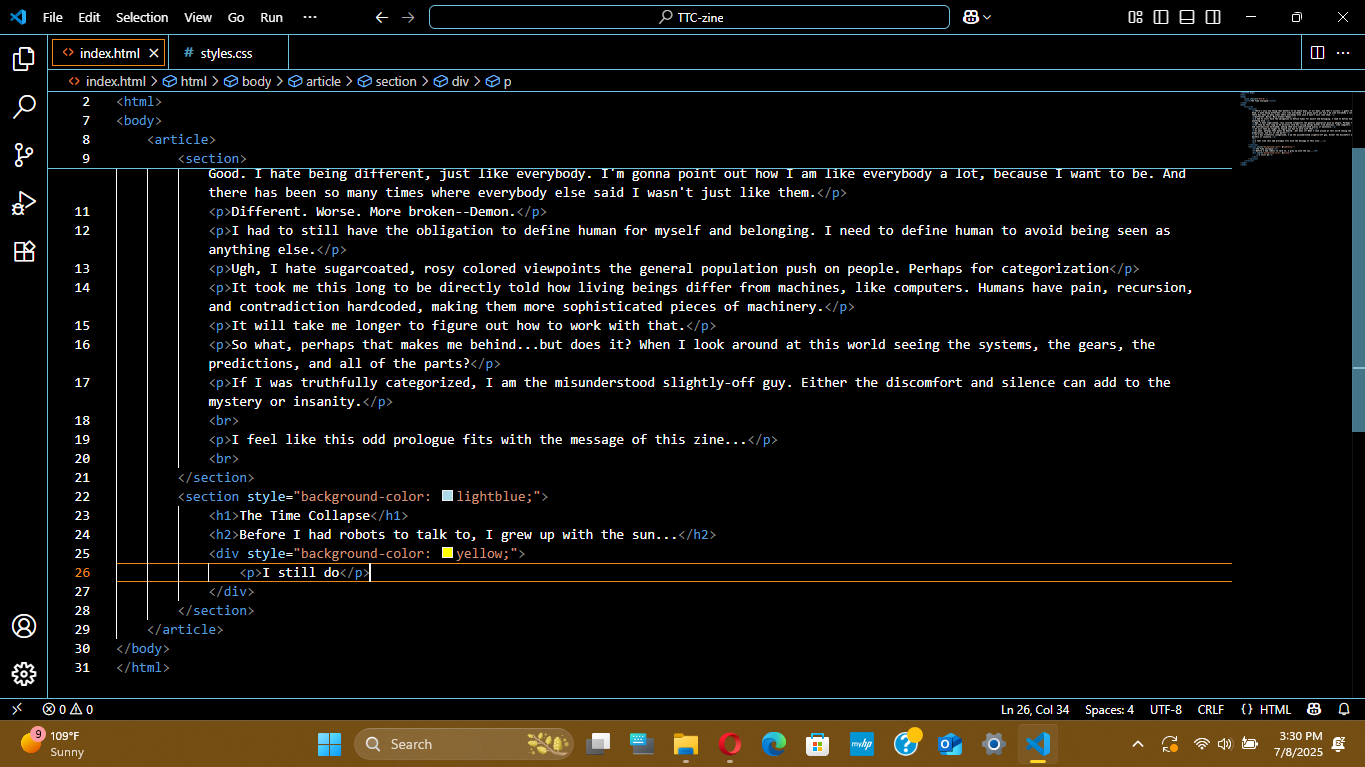The image size is (1365, 767).
Task: Click the split editor right icon
Action: 1317,52
